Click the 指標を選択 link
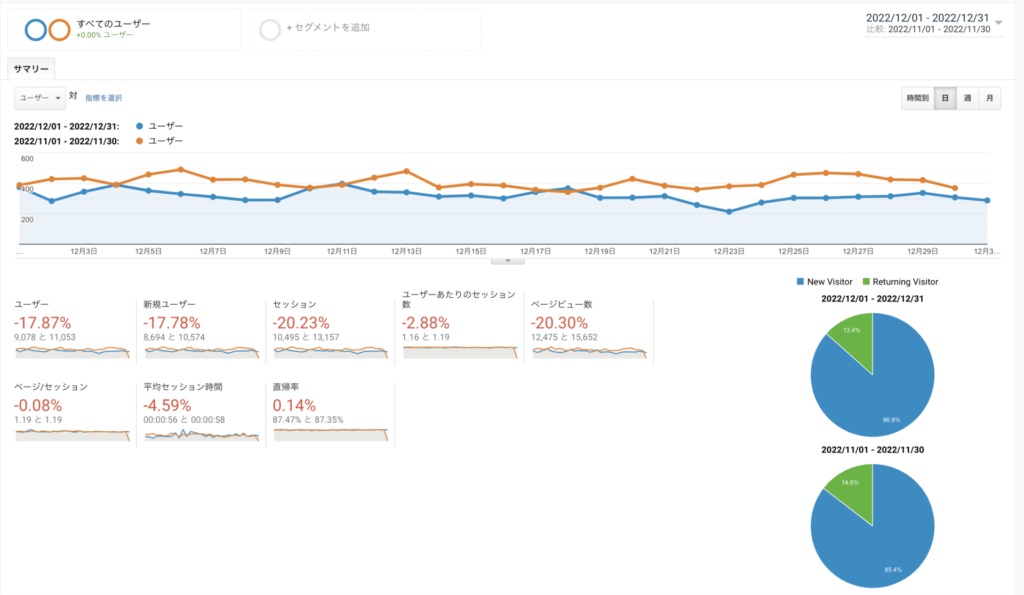 [x=104, y=98]
